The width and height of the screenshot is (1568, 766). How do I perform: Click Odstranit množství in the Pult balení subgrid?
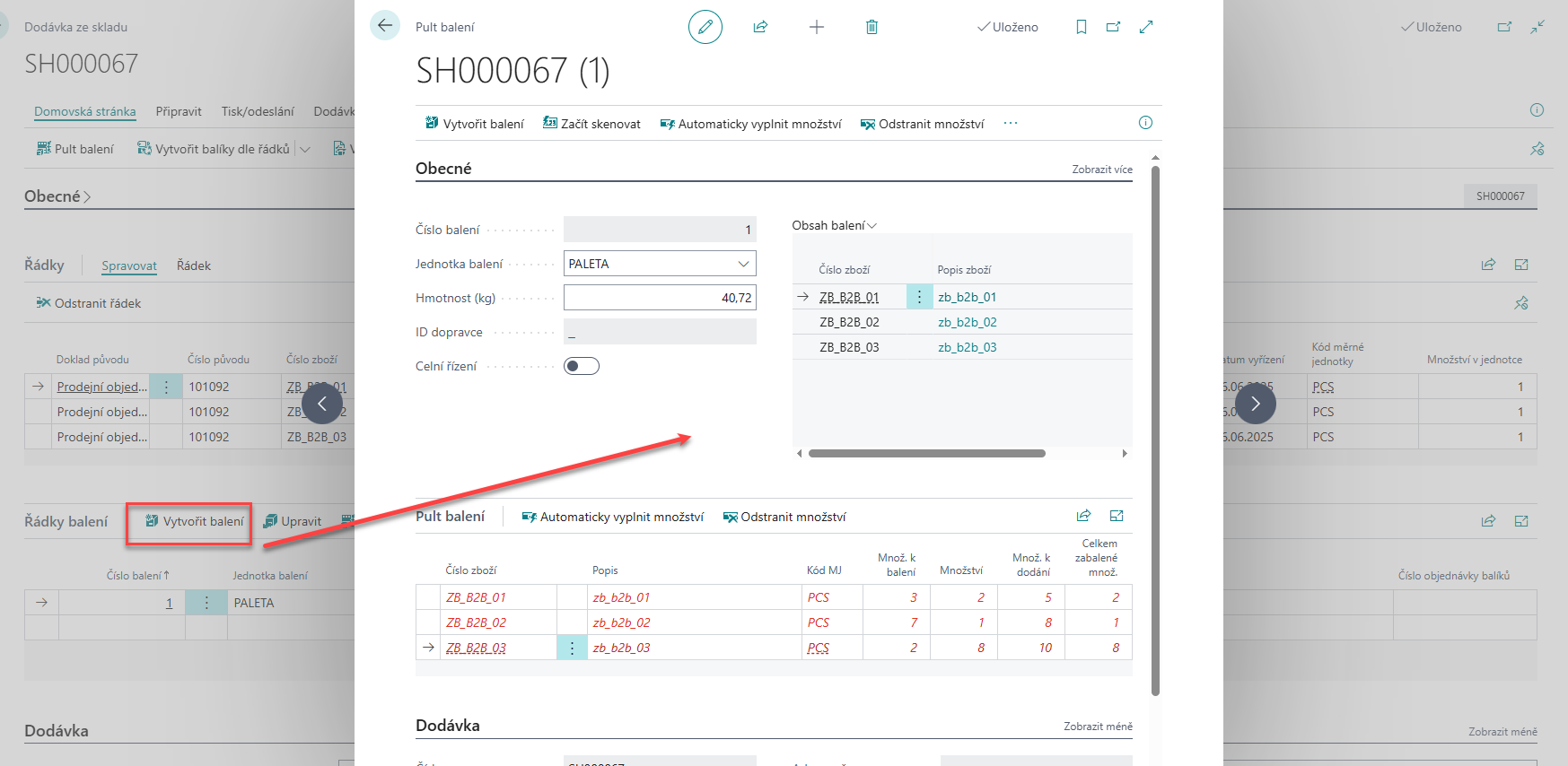pyautogui.click(x=784, y=517)
